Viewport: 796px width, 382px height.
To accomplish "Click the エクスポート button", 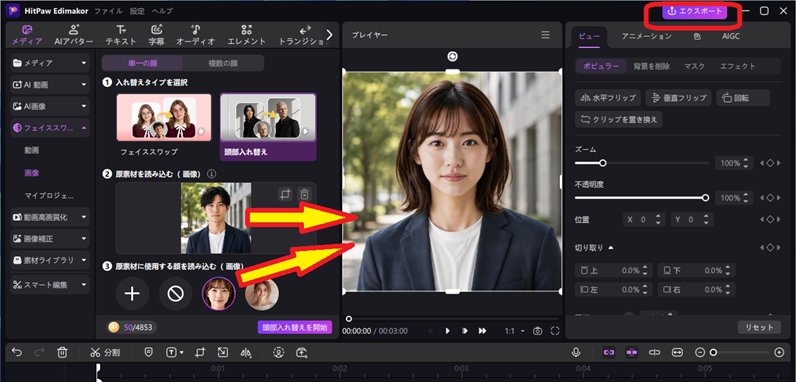I will pos(694,11).
